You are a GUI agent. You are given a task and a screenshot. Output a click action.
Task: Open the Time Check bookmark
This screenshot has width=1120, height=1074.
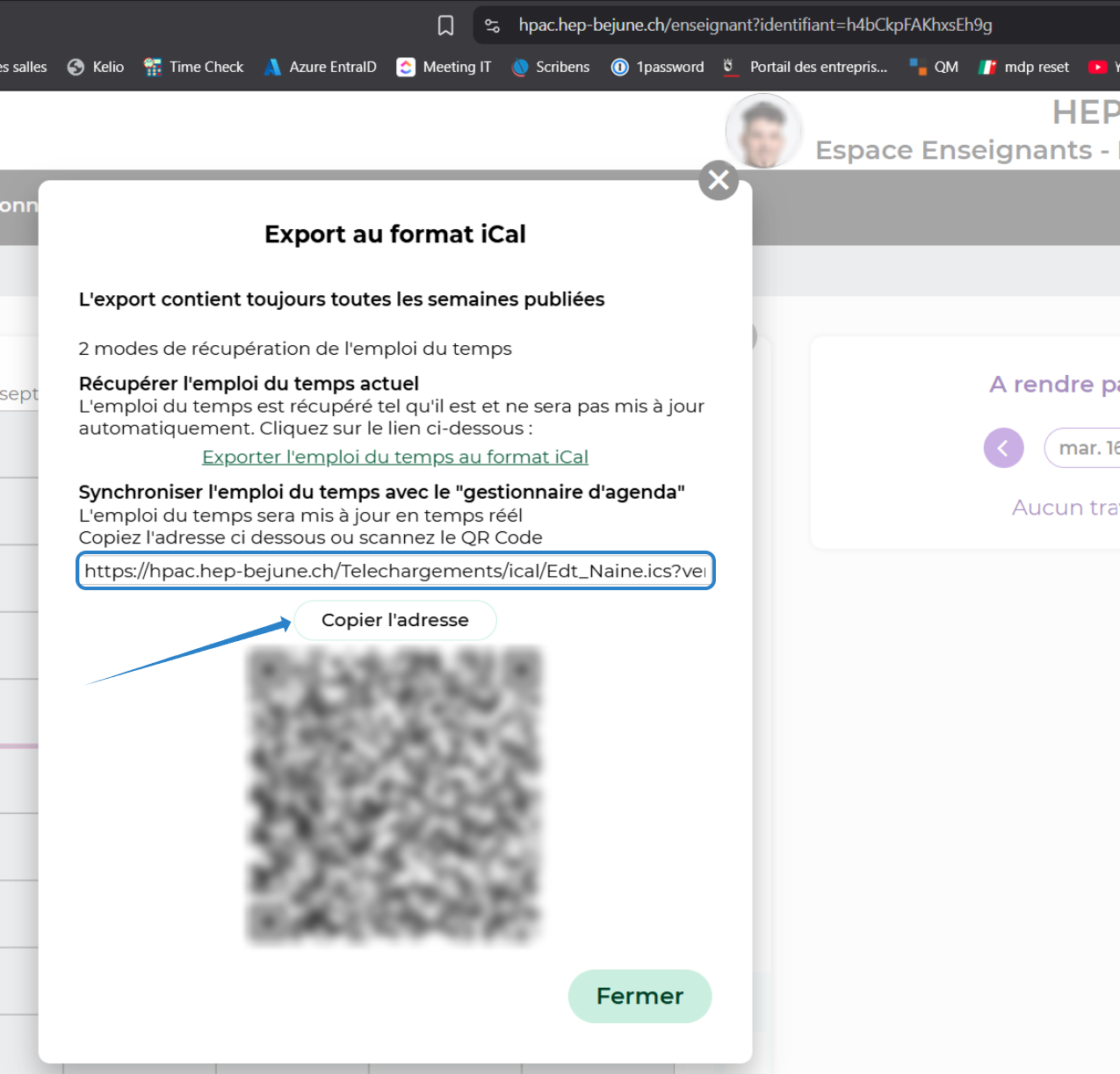(193, 67)
